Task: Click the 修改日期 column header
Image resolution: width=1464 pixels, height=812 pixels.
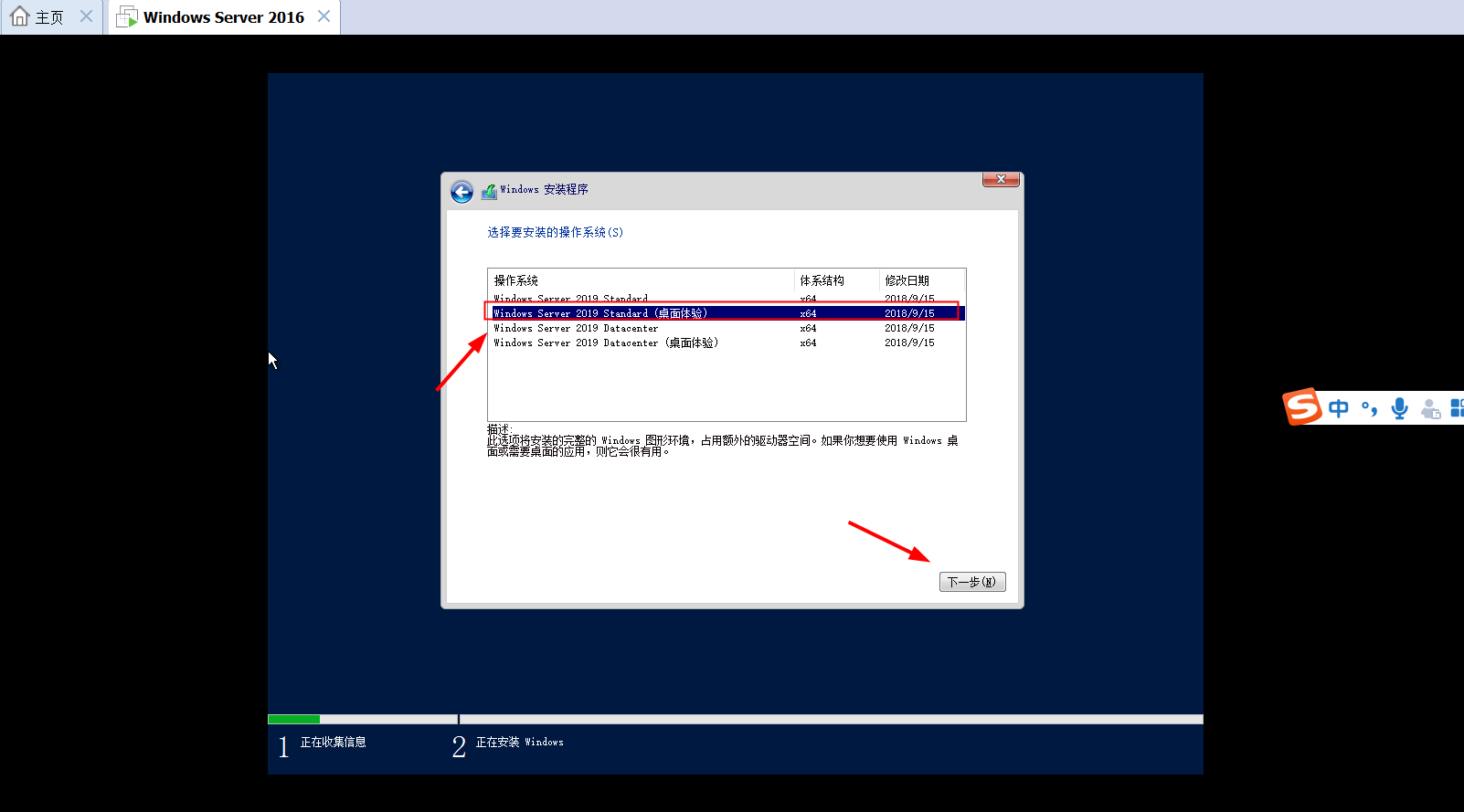Action: [922, 280]
